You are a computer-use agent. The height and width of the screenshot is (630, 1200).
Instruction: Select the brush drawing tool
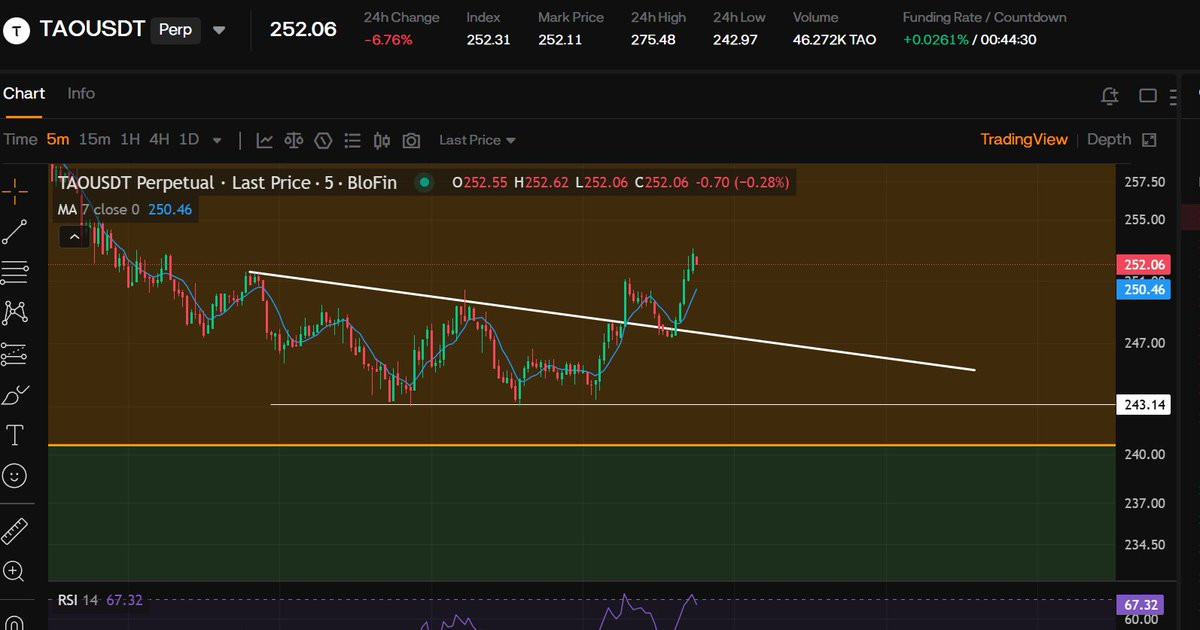click(14, 395)
